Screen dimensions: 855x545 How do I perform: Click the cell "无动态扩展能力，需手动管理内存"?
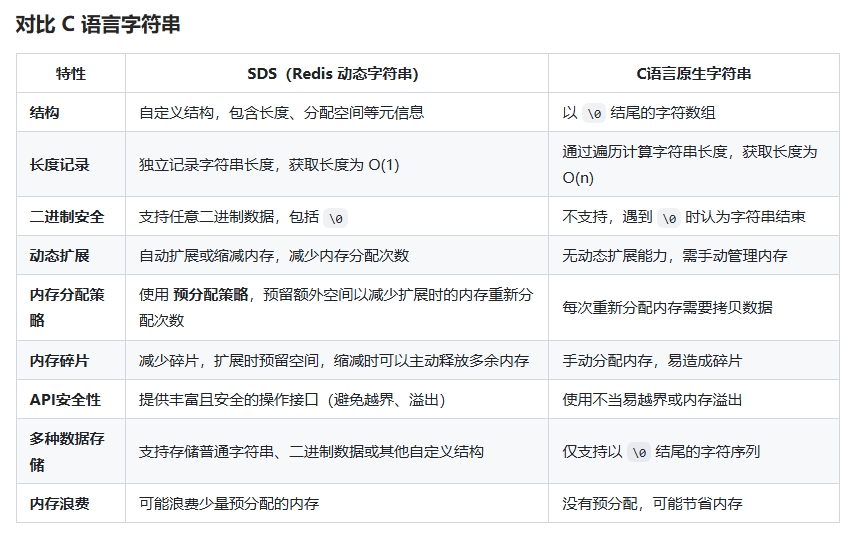tap(675, 256)
